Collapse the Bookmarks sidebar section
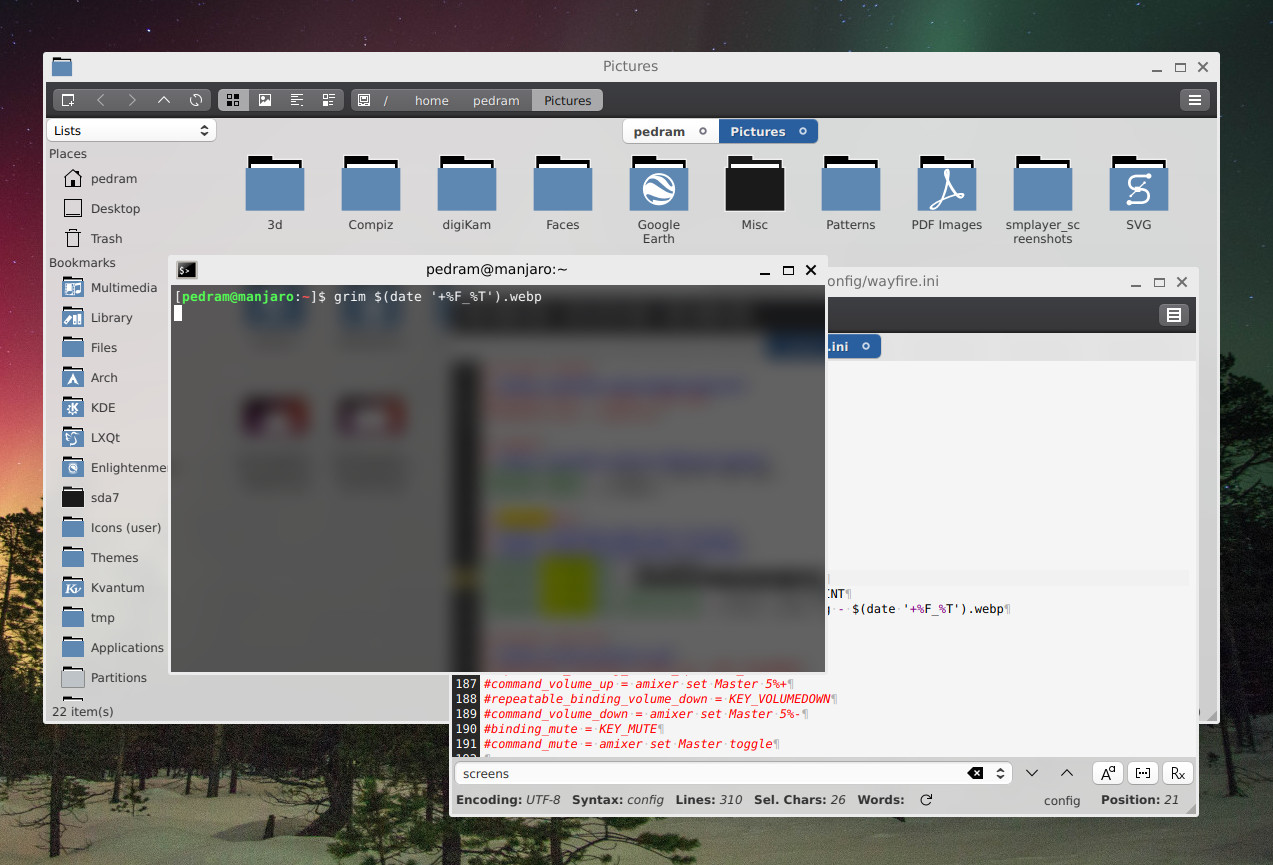 pyautogui.click(x=80, y=262)
